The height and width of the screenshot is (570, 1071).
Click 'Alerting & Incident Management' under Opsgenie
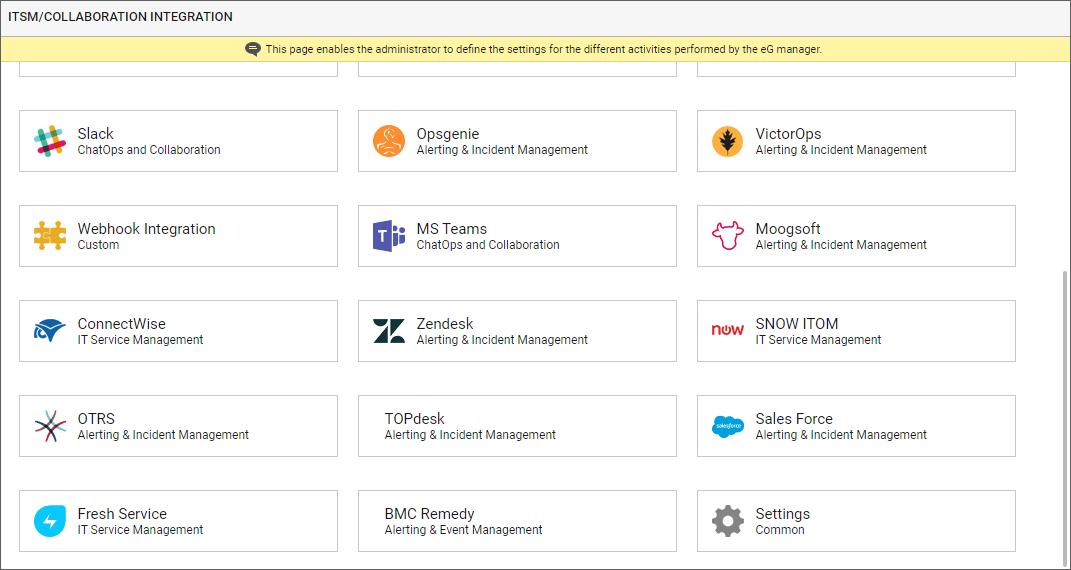coord(502,149)
